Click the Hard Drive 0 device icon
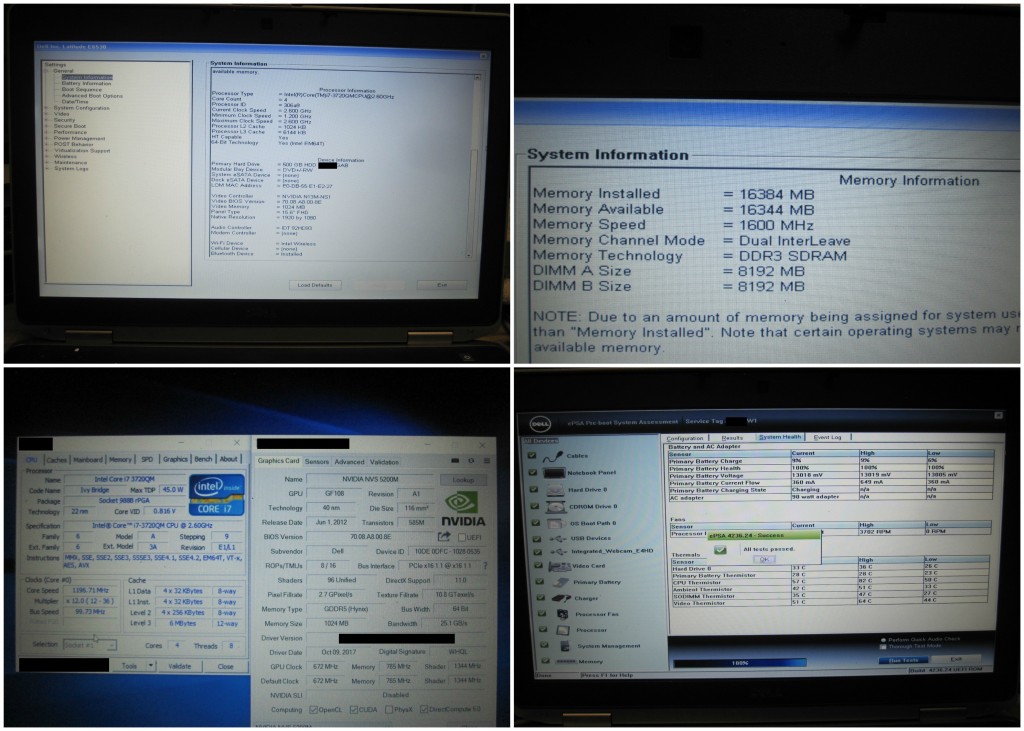The width and height of the screenshot is (1024, 731). click(x=555, y=489)
